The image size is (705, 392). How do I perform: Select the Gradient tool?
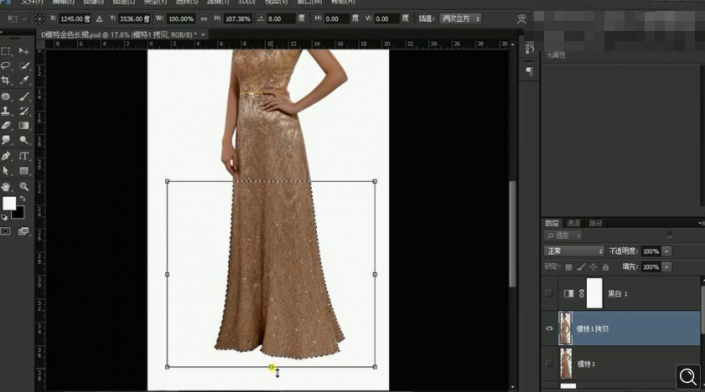point(24,125)
